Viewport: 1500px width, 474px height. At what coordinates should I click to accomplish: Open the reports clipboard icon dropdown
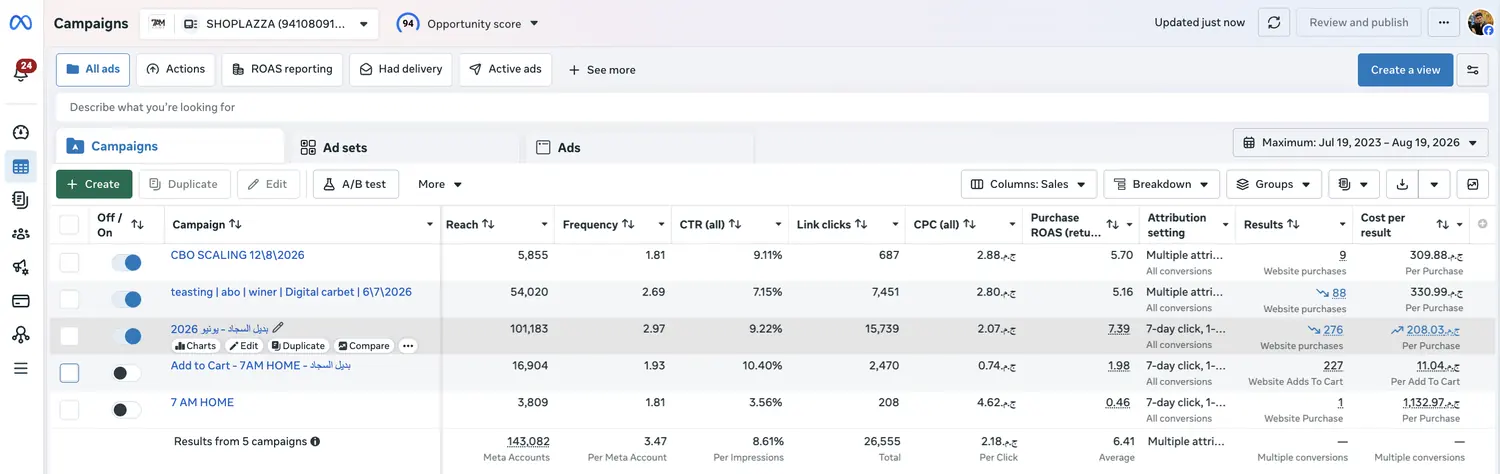(x=1354, y=184)
